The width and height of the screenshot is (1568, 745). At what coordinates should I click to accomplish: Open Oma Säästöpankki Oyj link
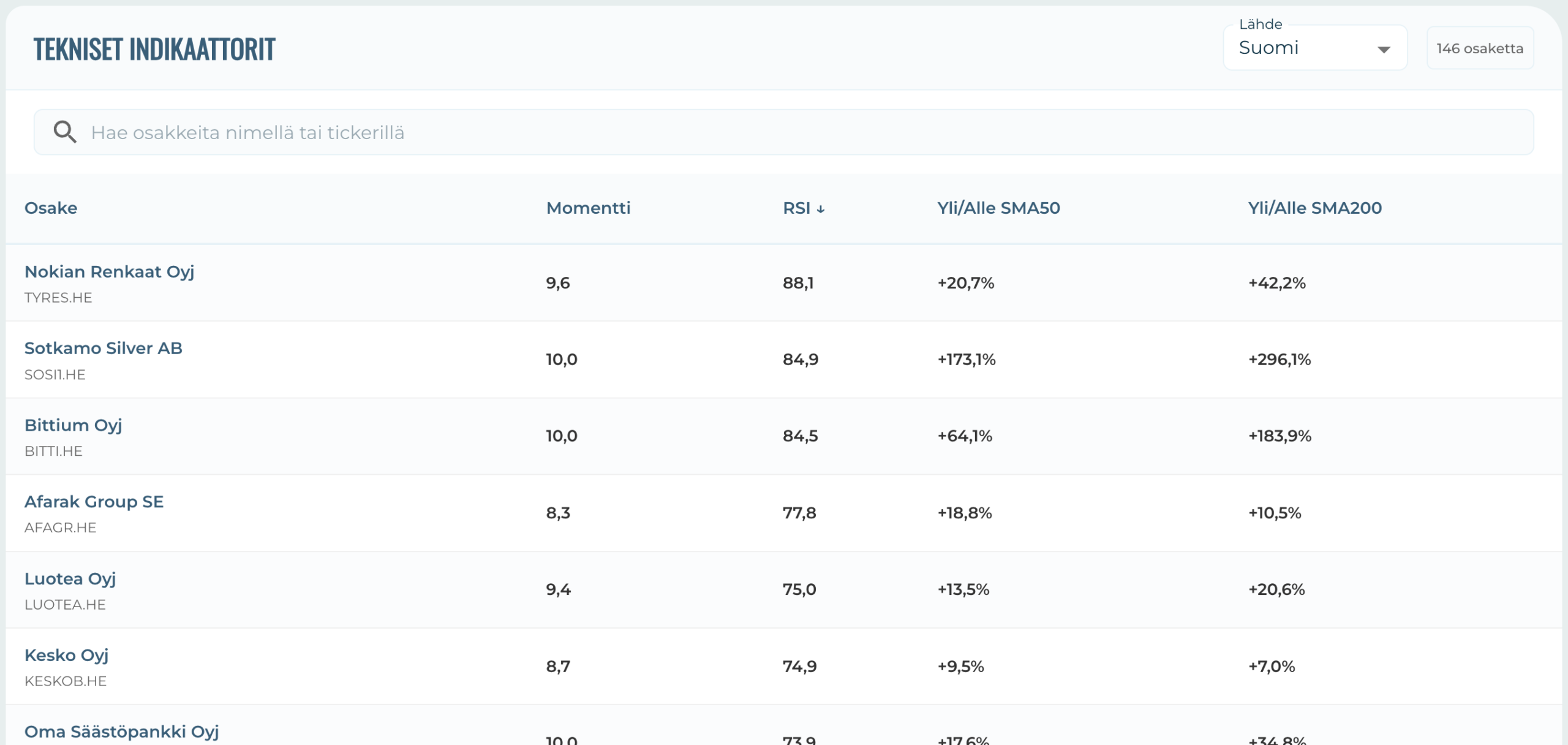coord(121,732)
